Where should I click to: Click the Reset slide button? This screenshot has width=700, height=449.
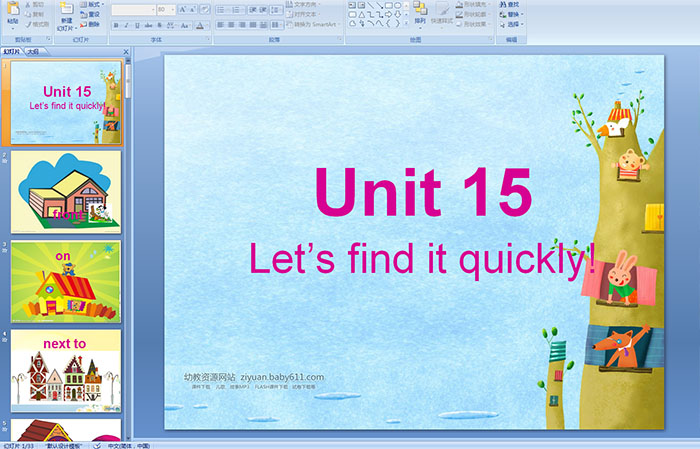click(90, 14)
